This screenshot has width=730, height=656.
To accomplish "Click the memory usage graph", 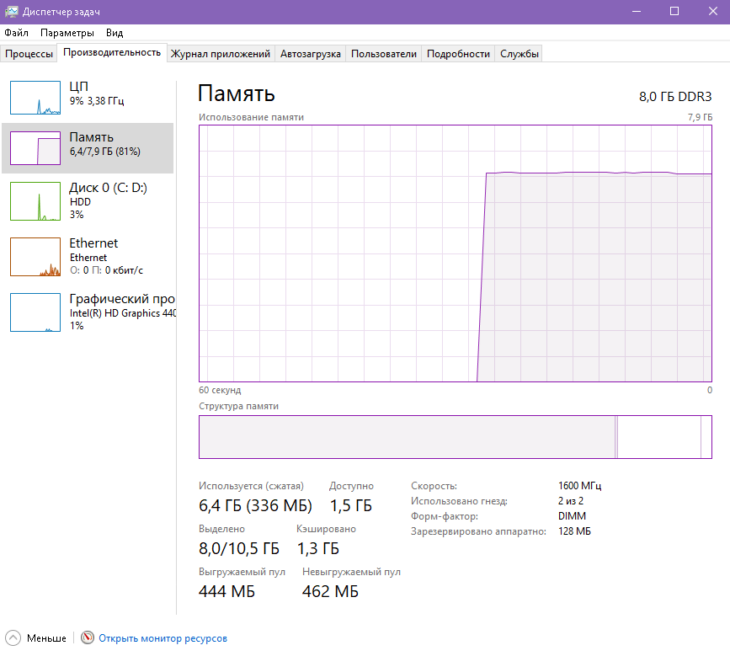I will click(x=455, y=253).
